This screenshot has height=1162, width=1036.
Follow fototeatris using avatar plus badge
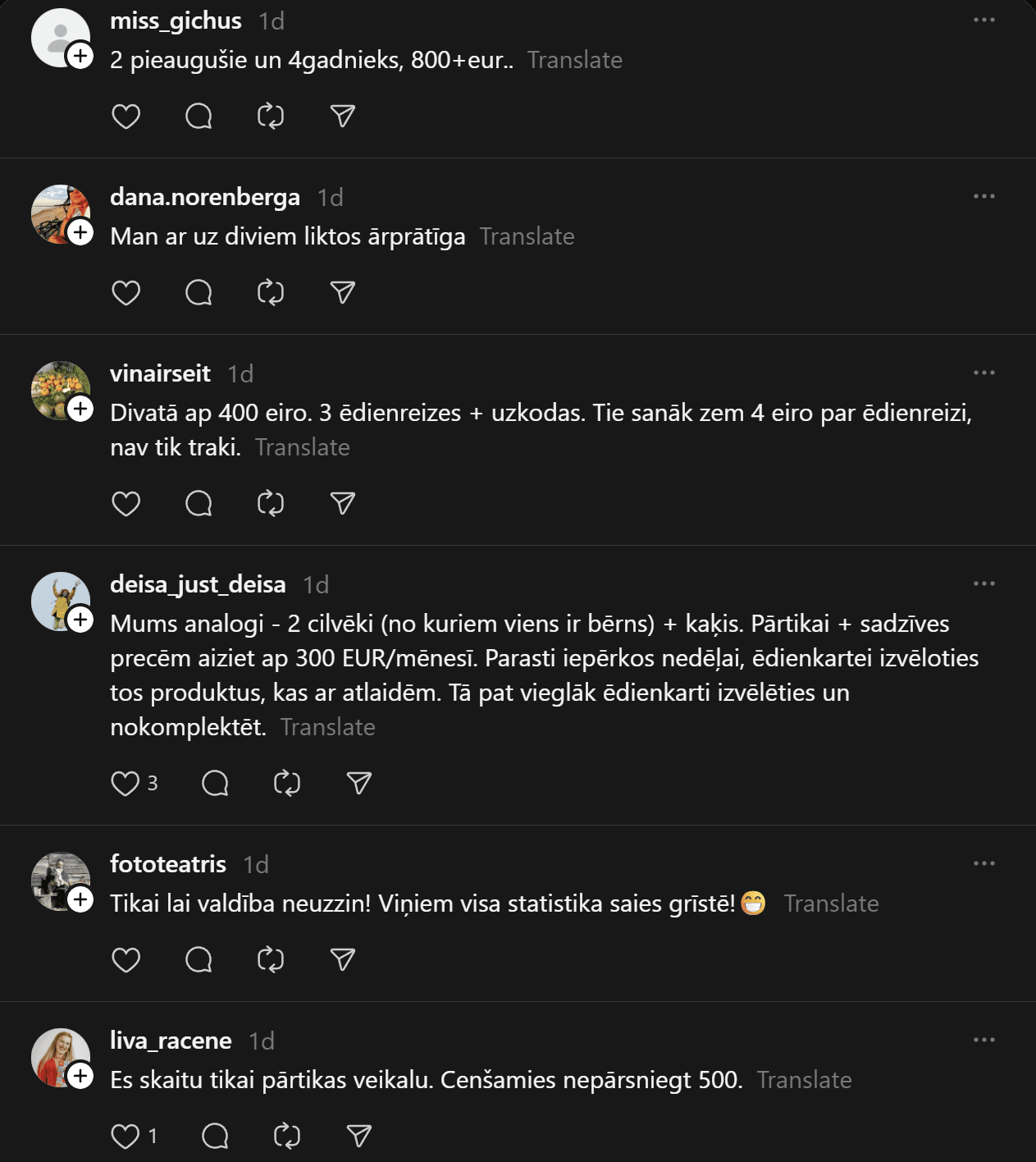80,899
